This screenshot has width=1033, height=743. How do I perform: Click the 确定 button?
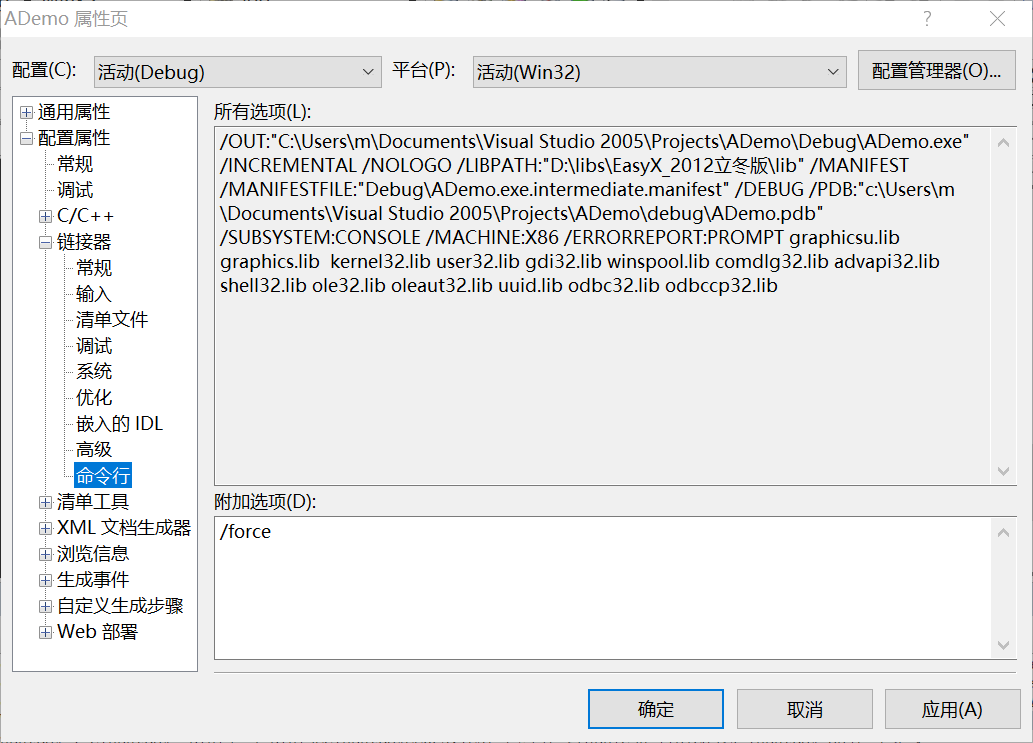(x=656, y=710)
